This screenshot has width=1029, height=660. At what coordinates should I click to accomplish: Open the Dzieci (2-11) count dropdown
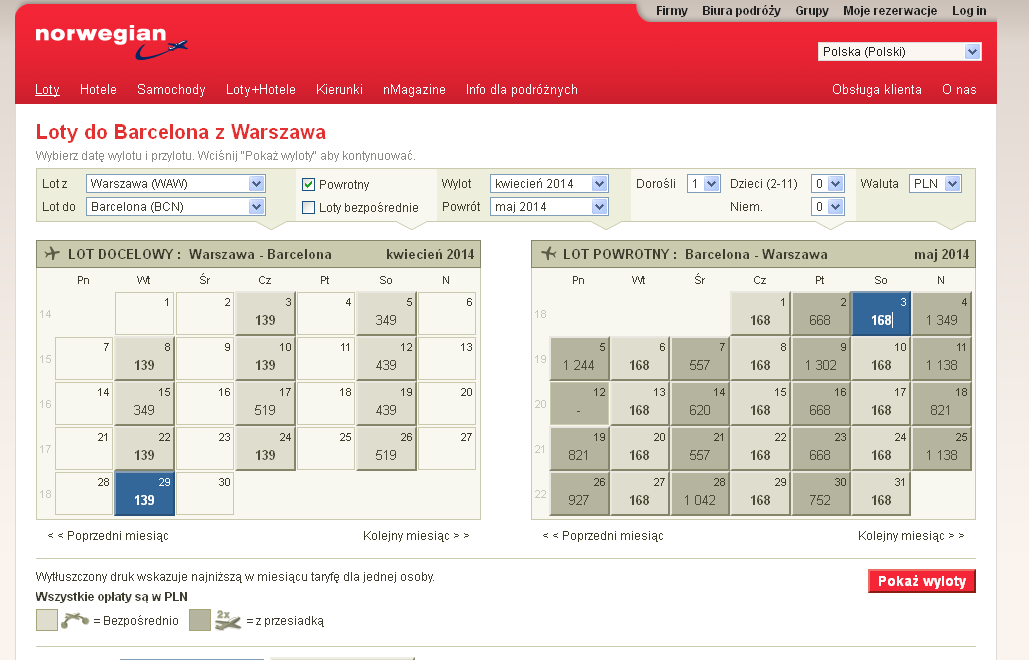point(828,184)
